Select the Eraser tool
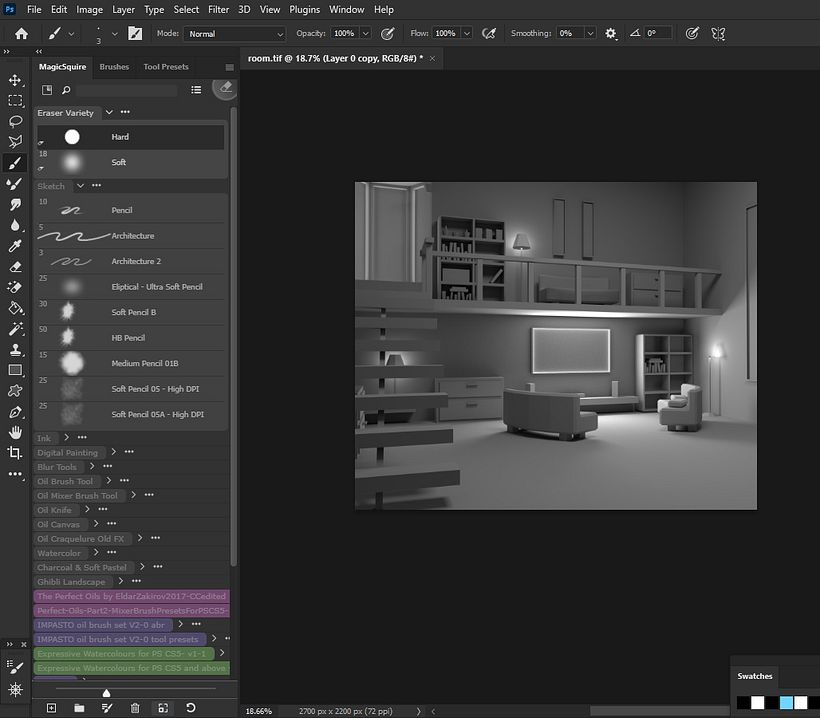This screenshot has height=718, width=820. (15, 267)
